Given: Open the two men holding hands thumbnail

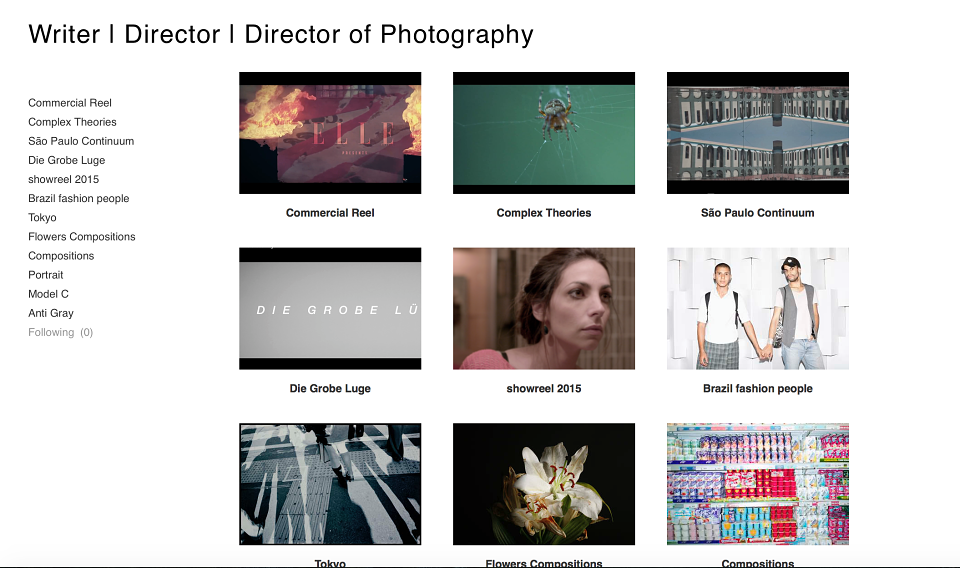Looking at the screenshot, I should point(758,308).
